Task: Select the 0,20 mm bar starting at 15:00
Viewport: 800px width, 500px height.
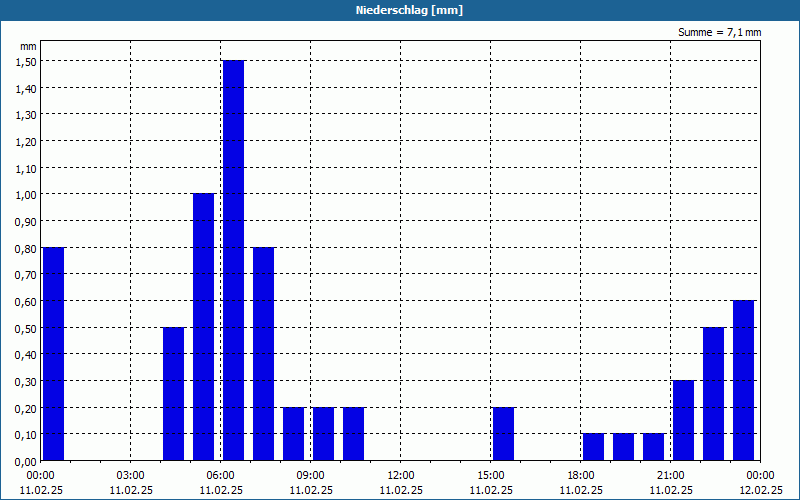Action: point(504,434)
